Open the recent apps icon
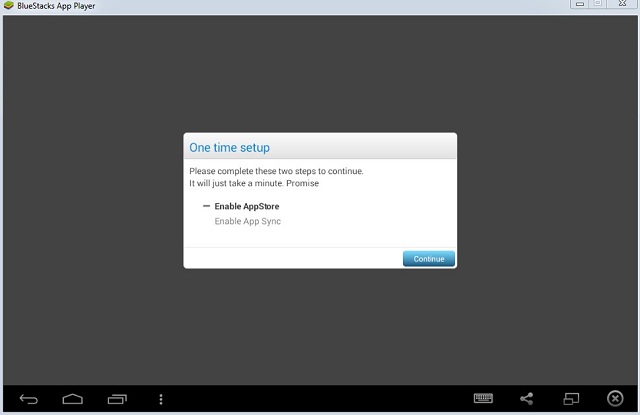The image size is (640, 415). tap(117, 399)
